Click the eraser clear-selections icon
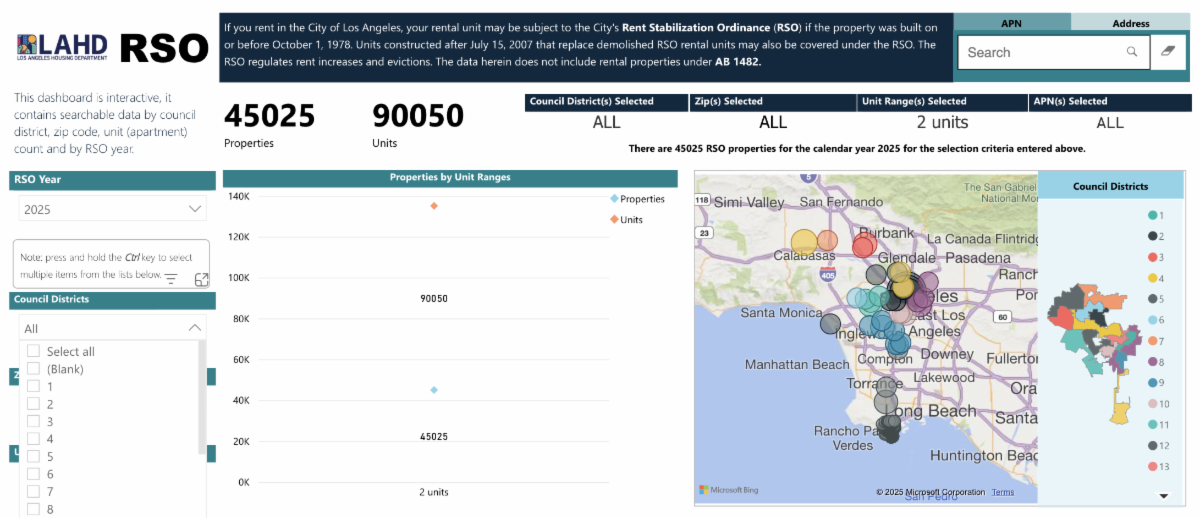Image resolution: width=1200 pixels, height=518 pixels. pos(1166,52)
